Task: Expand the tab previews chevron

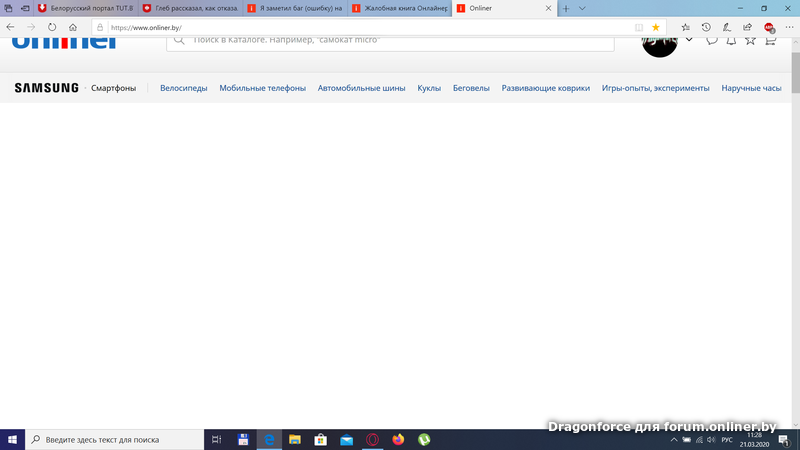Action: pyautogui.click(x=582, y=8)
